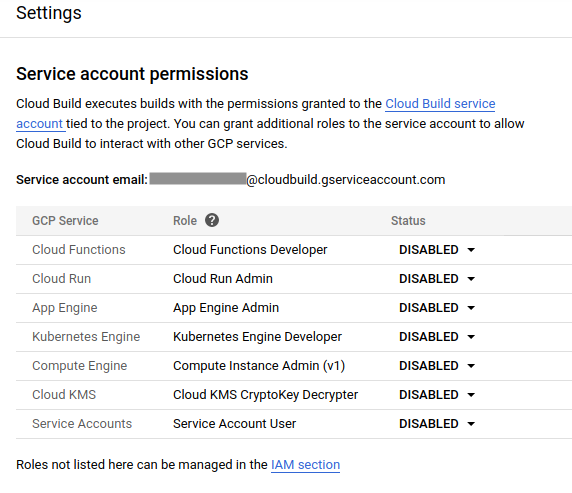Follow the IAM section link
Viewport: 572px width, 493px height.
click(x=305, y=465)
